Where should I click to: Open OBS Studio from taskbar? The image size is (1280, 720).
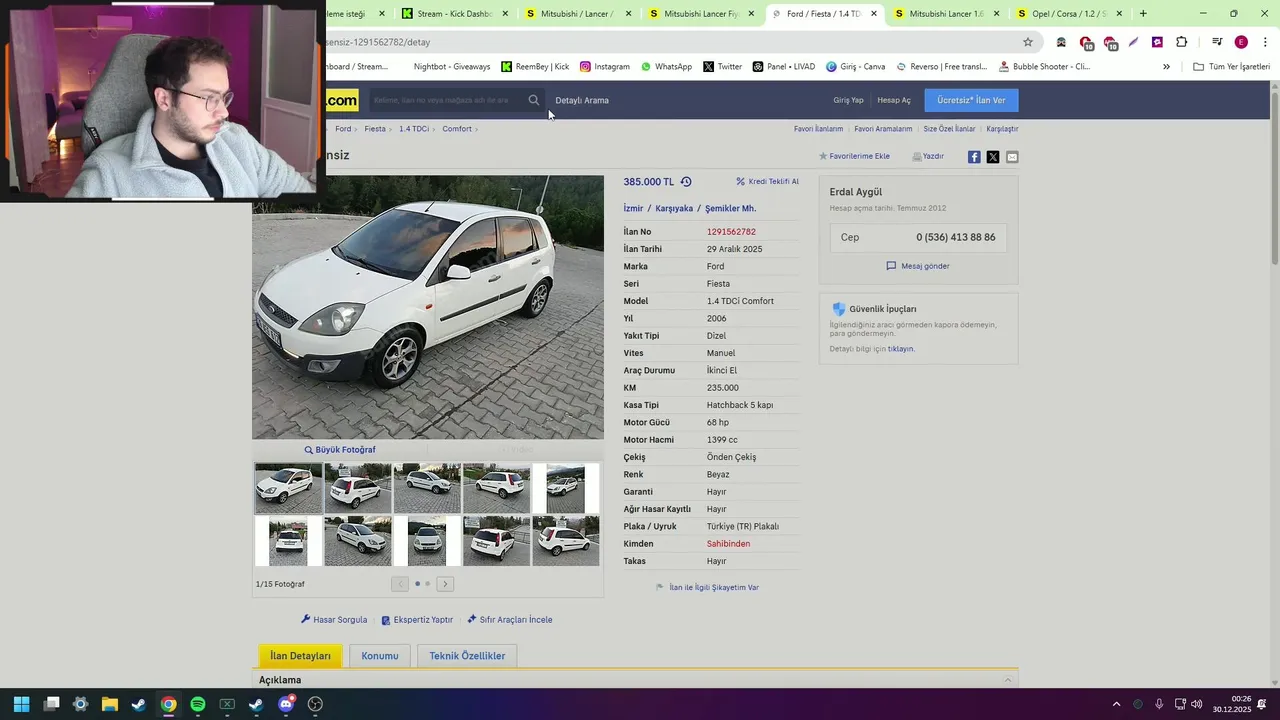tap(315, 704)
